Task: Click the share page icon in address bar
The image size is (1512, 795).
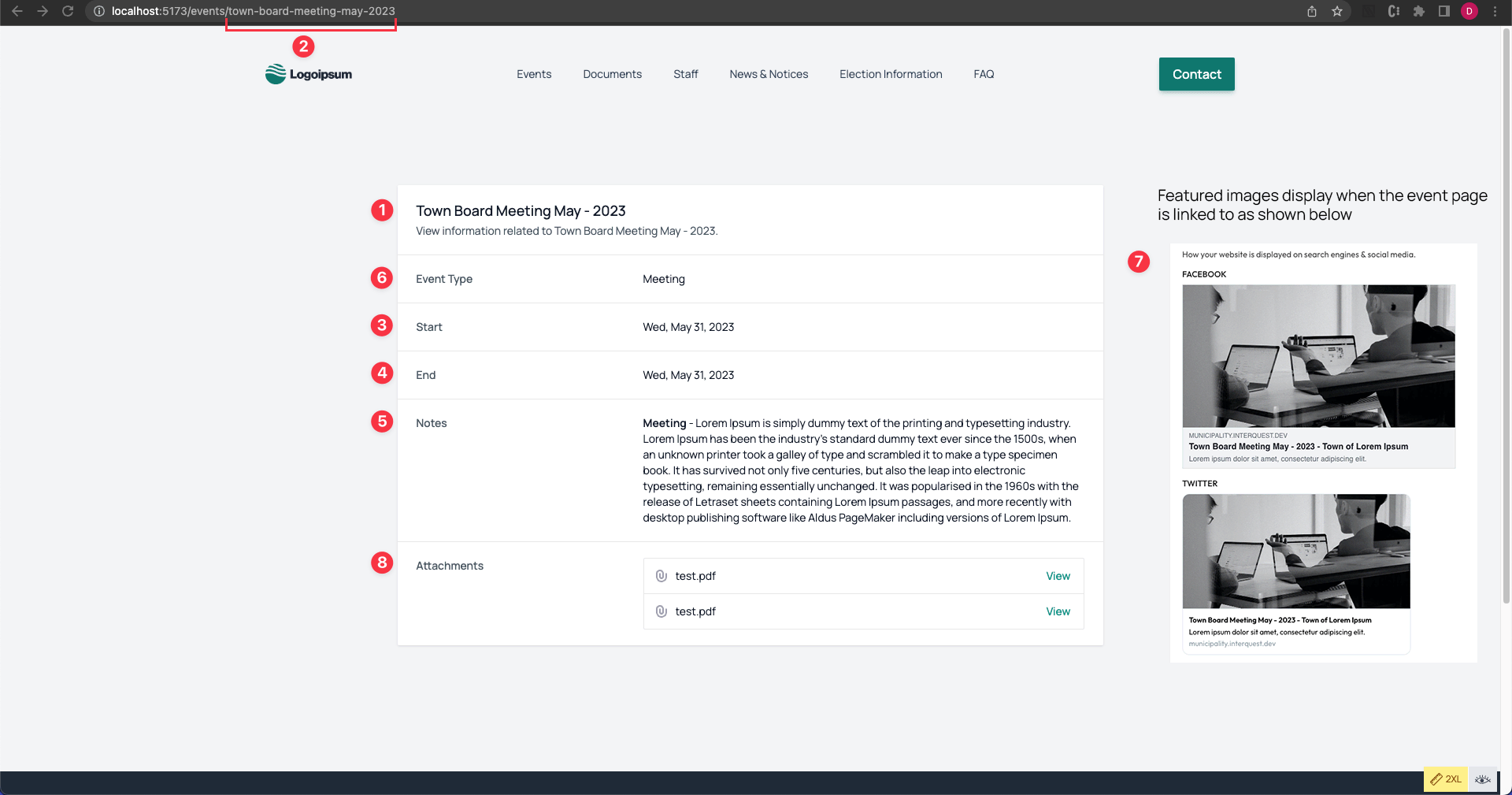Action: coord(1312,11)
